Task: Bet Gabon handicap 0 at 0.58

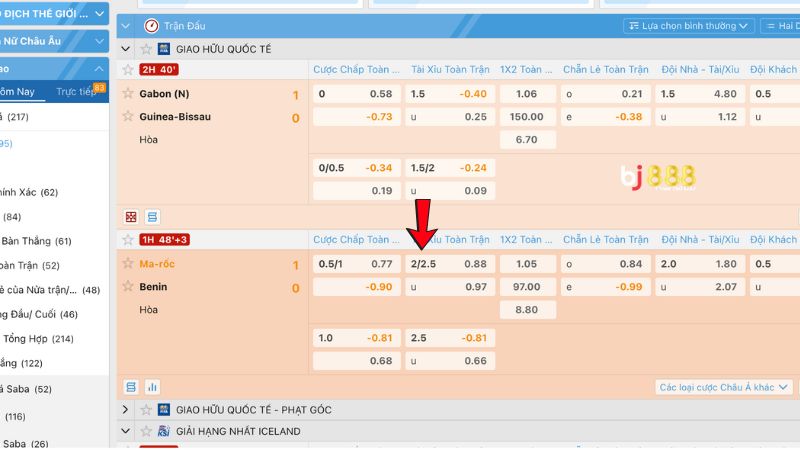Action: click(x=357, y=94)
